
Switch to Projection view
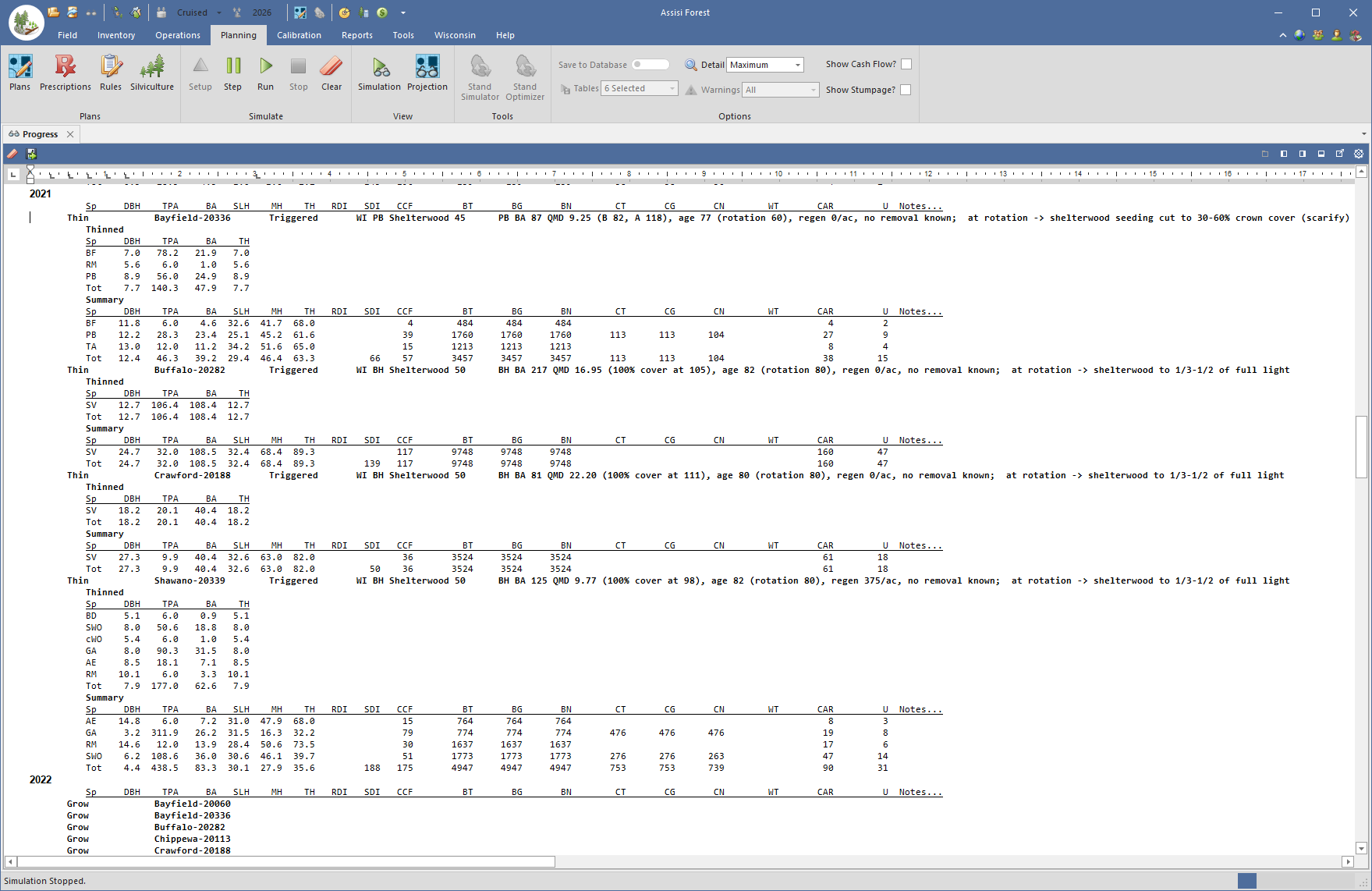click(427, 73)
